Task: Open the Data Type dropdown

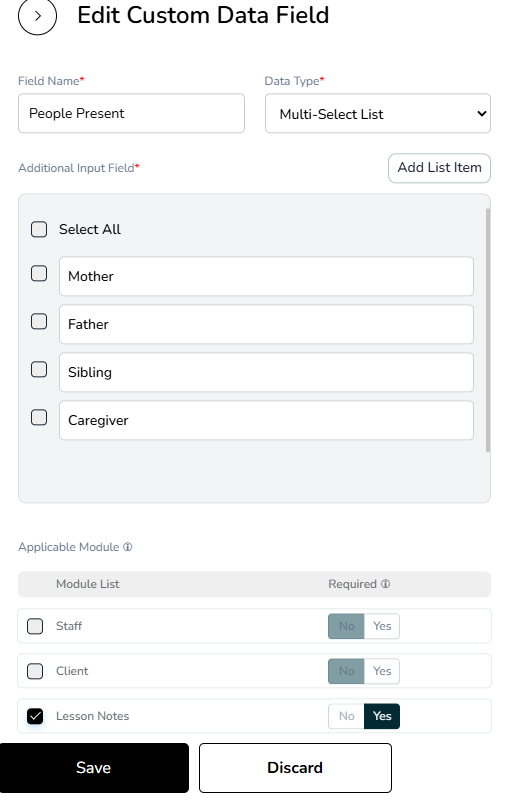Action: click(x=378, y=113)
